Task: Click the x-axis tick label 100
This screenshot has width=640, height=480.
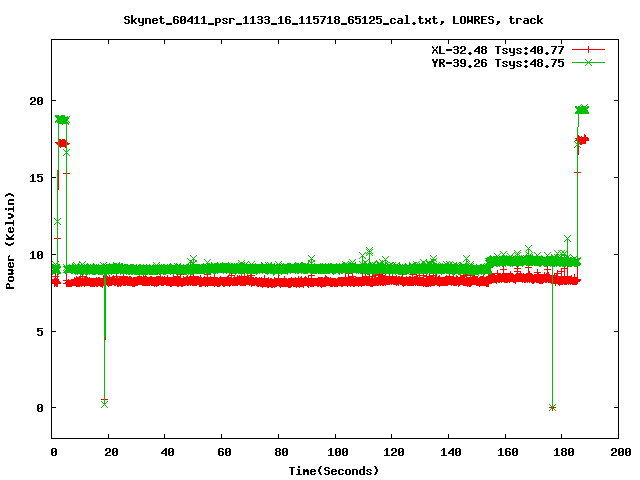Action: 338,452
